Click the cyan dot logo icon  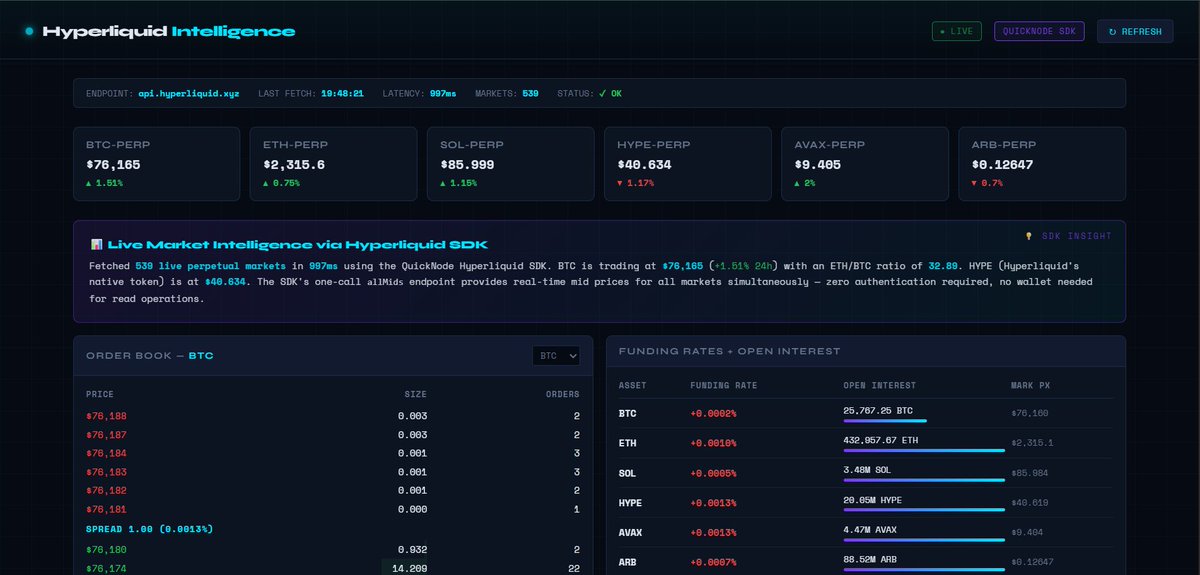(x=29, y=32)
